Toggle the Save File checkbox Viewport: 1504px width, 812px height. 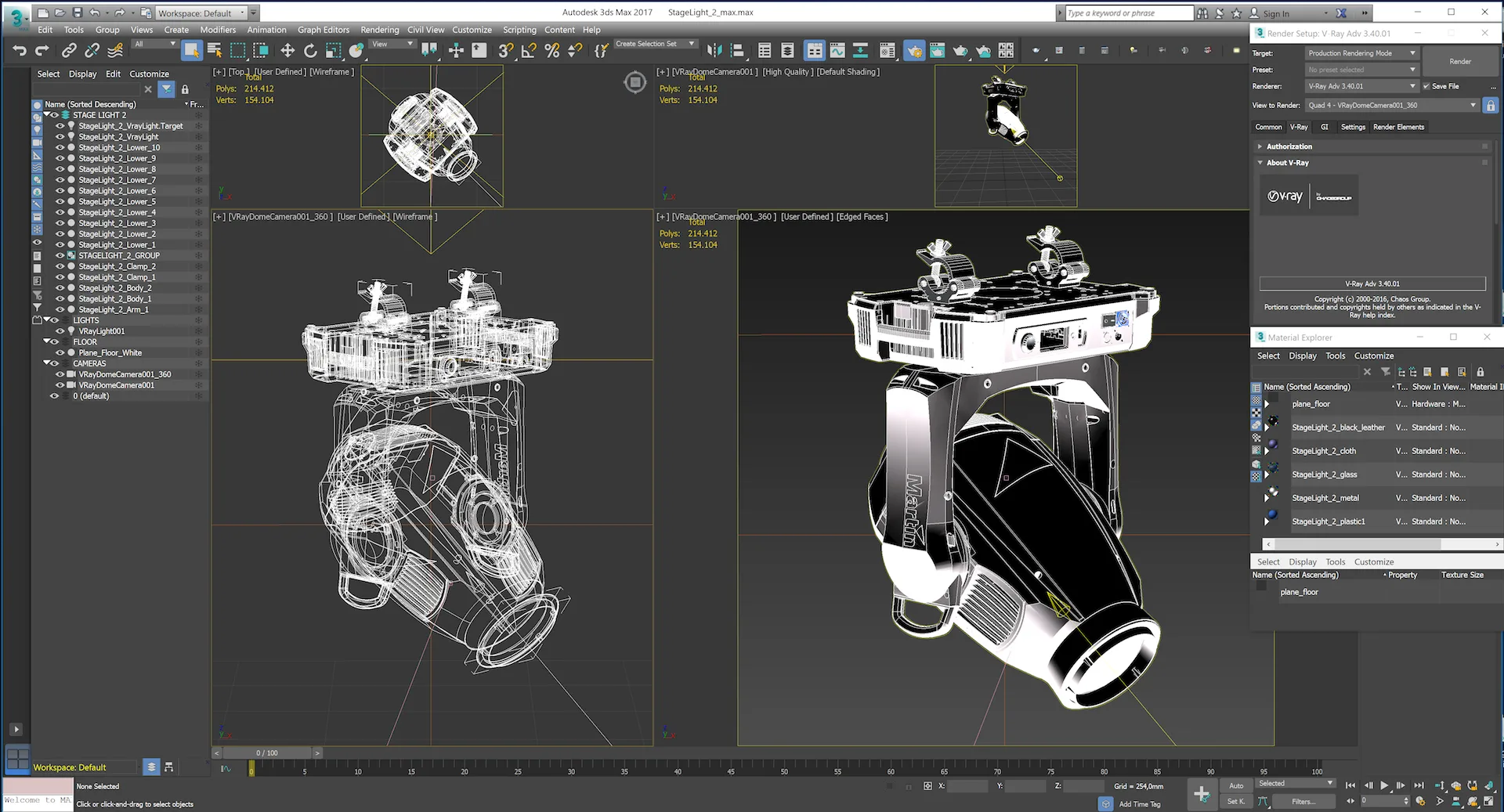point(1426,86)
